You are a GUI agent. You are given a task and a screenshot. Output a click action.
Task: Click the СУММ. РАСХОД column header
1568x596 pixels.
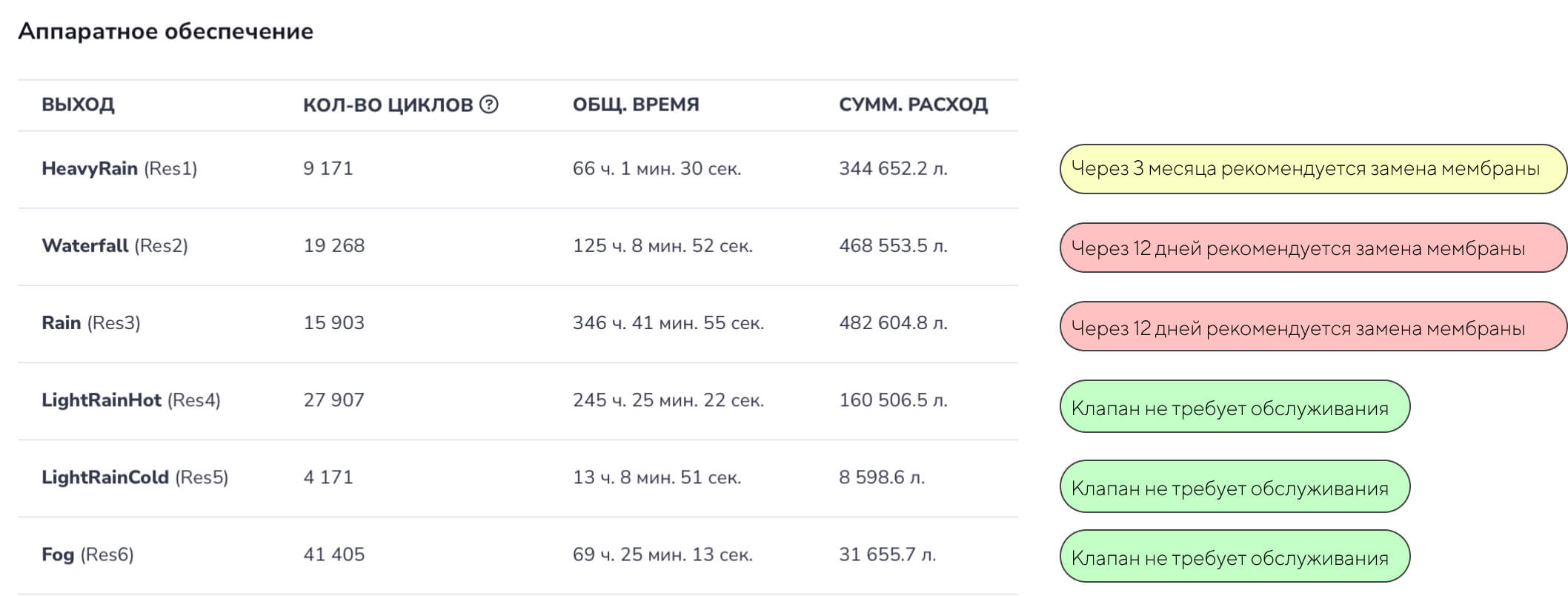(x=913, y=105)
